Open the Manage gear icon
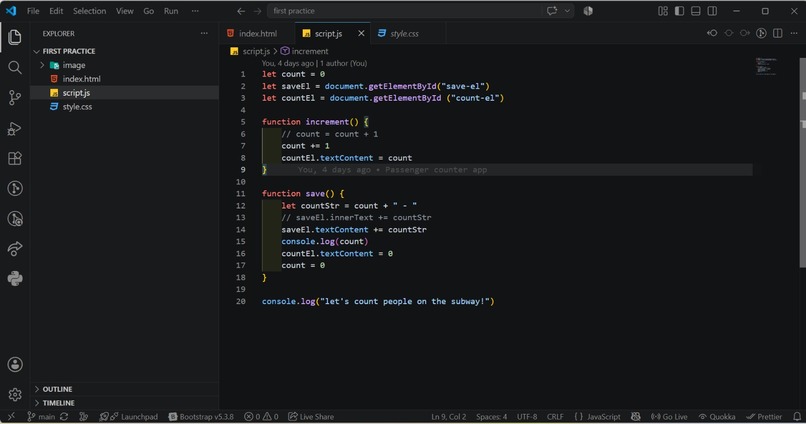This screenshot has width=806, height=424. coord(15,394)
